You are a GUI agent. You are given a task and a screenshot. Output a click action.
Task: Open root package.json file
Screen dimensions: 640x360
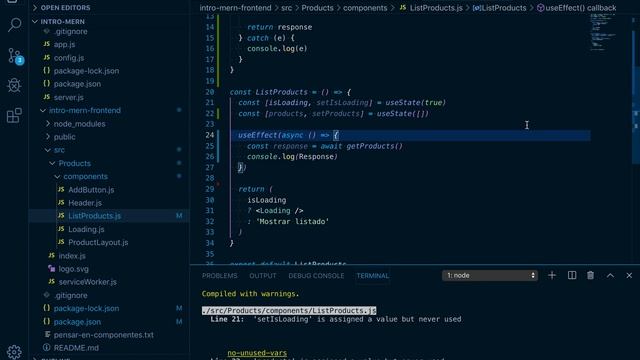(77, 84)
